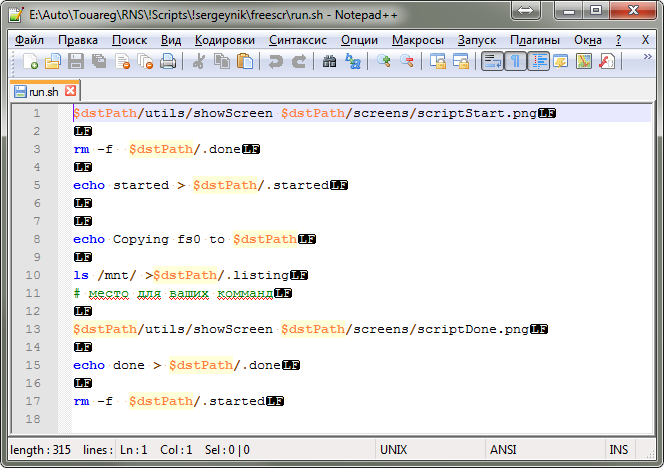The width and height of the screenshot is (664, 468).
Task: Toggle show all characters pilcrow button
Action: [x=515, y=62]
